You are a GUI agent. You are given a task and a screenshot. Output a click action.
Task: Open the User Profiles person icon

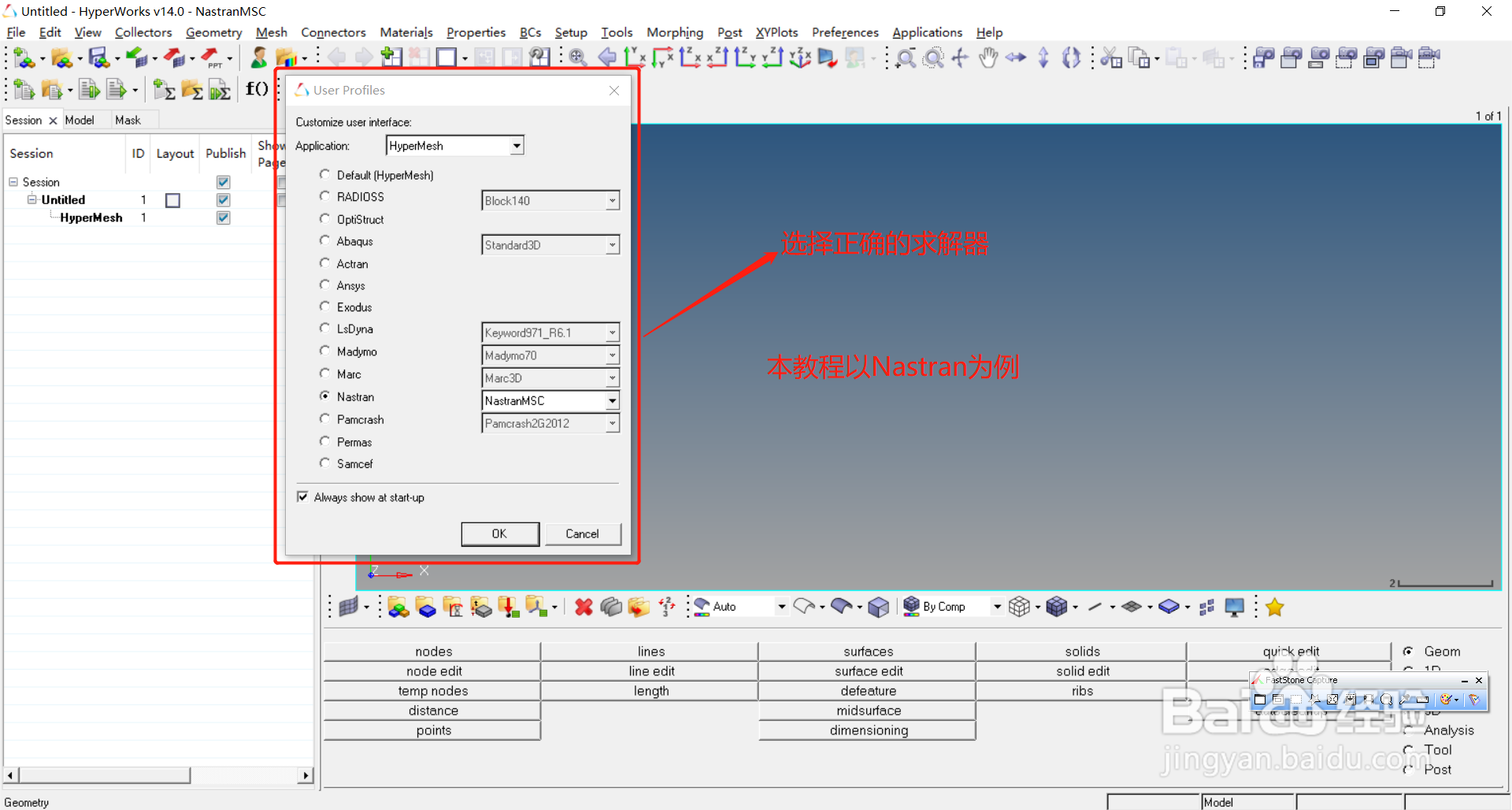(x=259, y=58)
